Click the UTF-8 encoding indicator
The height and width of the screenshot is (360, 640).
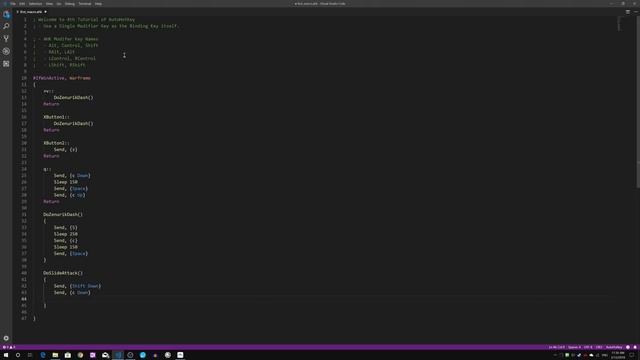click(x=588, y=347)
